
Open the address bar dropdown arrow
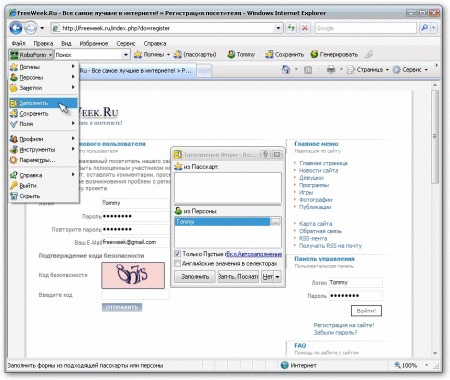278,28
